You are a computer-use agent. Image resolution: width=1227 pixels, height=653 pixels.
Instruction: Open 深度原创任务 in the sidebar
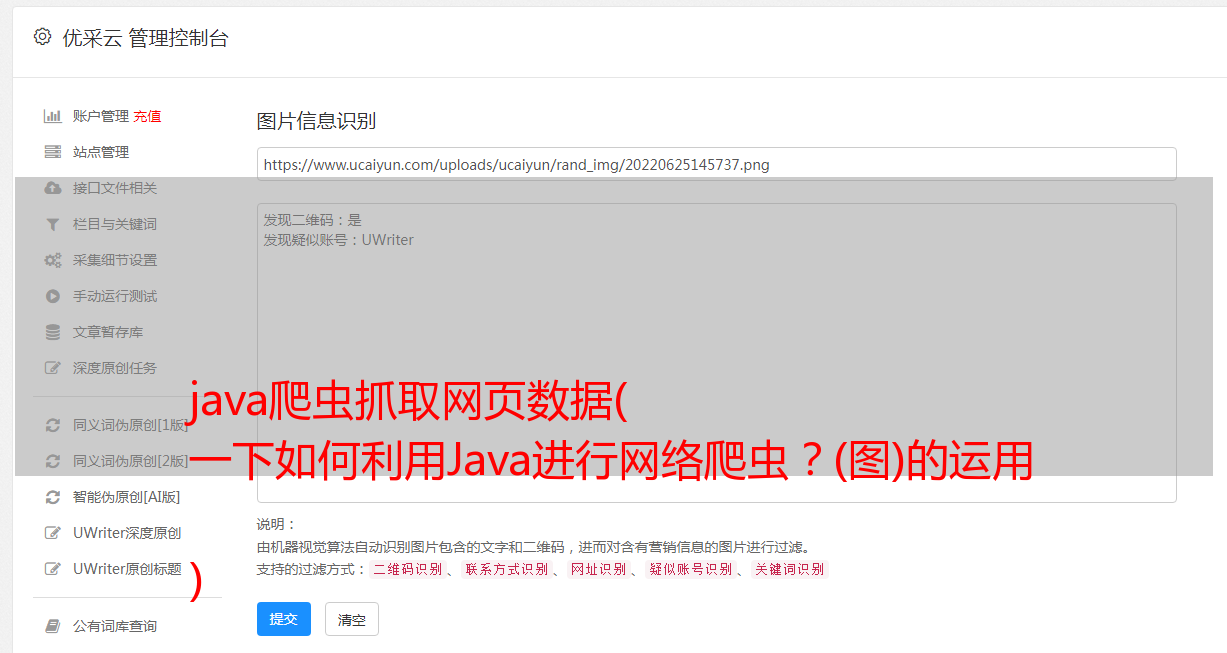pos(115,368)
